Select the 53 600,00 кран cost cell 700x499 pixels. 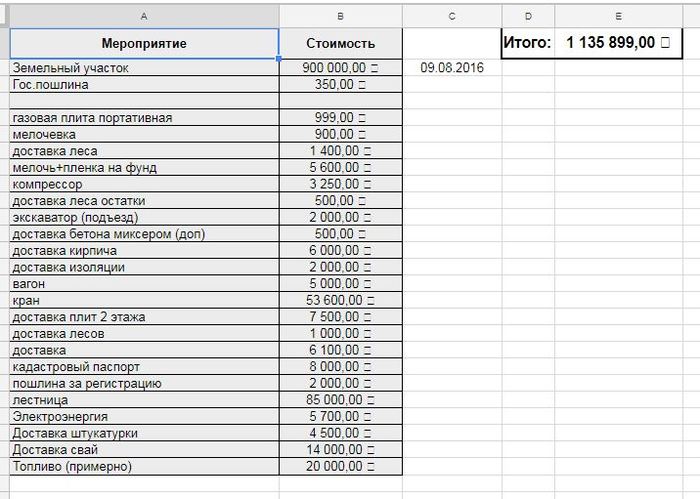(x=340, y=300)
